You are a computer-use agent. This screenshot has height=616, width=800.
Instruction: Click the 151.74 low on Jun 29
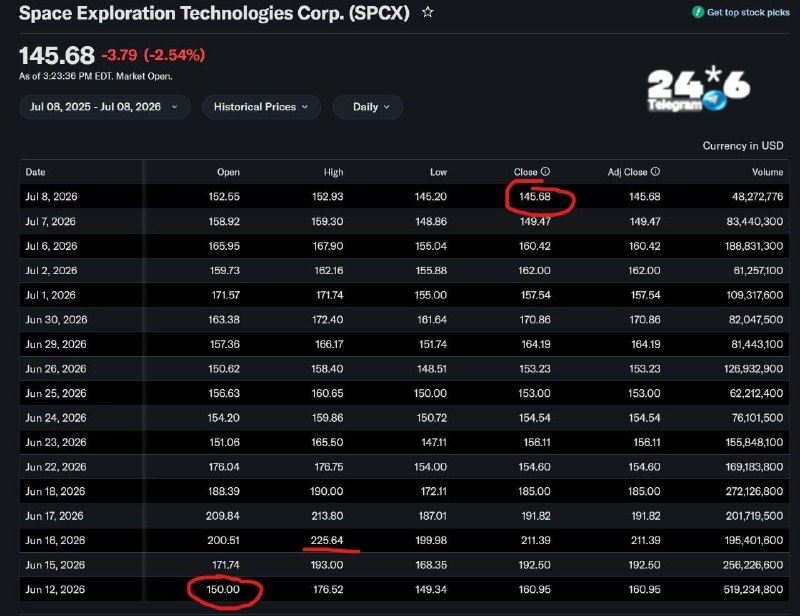[x=433, y=344]
